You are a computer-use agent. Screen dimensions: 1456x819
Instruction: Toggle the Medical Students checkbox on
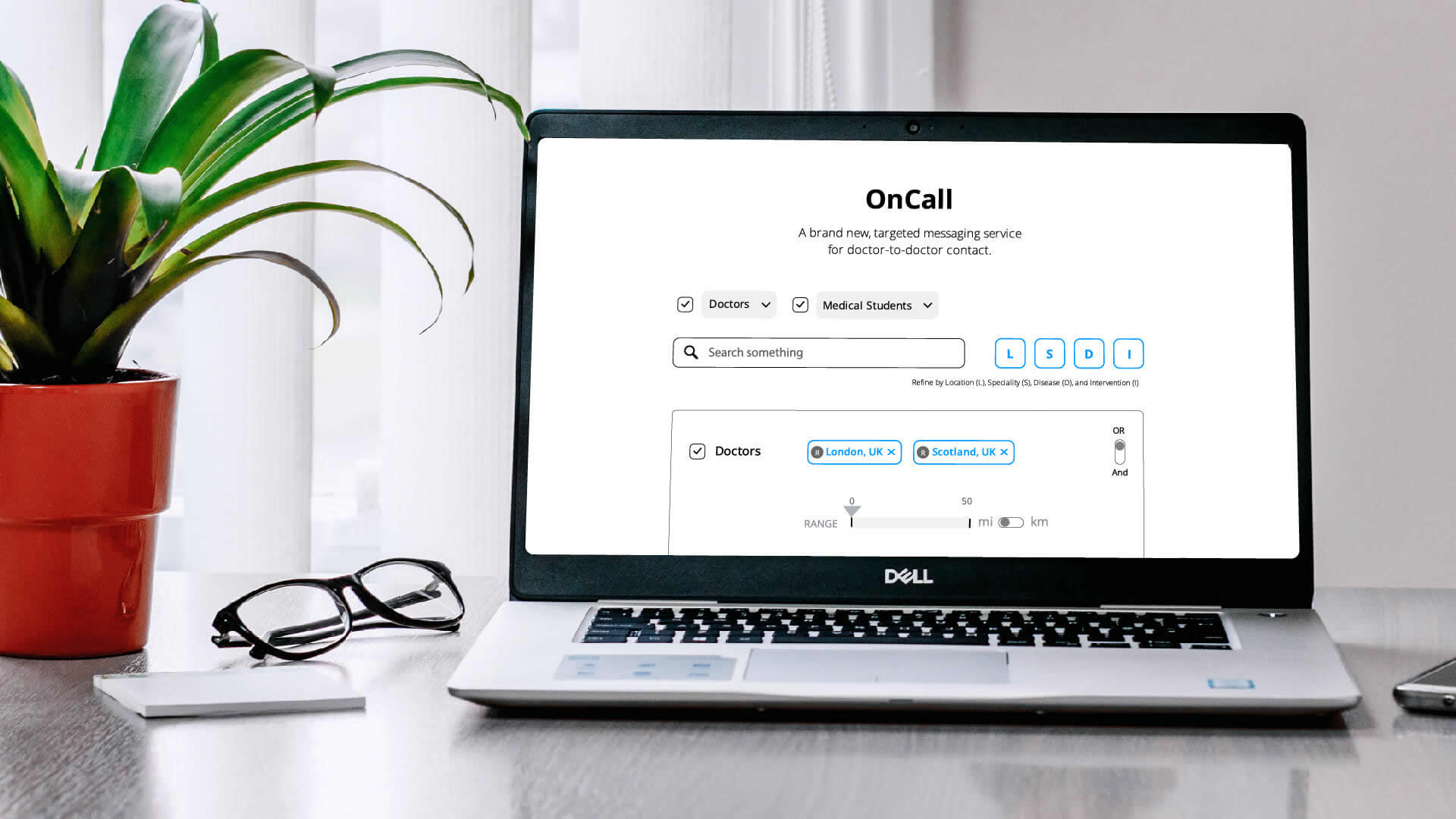pos(800,304)
